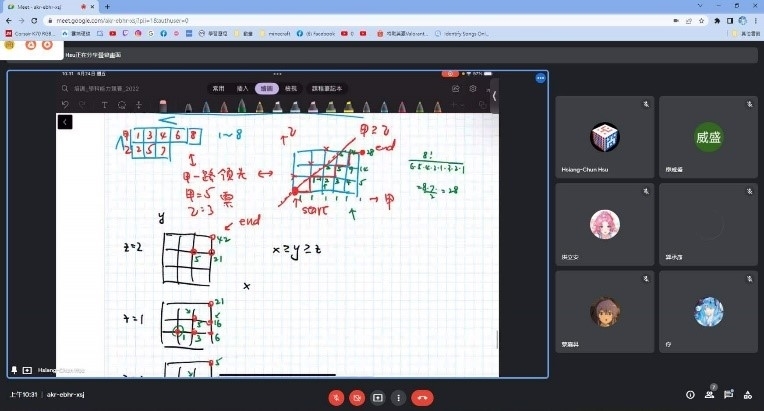
Task: Open more options three-dot menu in call bar
Action: (399, 397)
